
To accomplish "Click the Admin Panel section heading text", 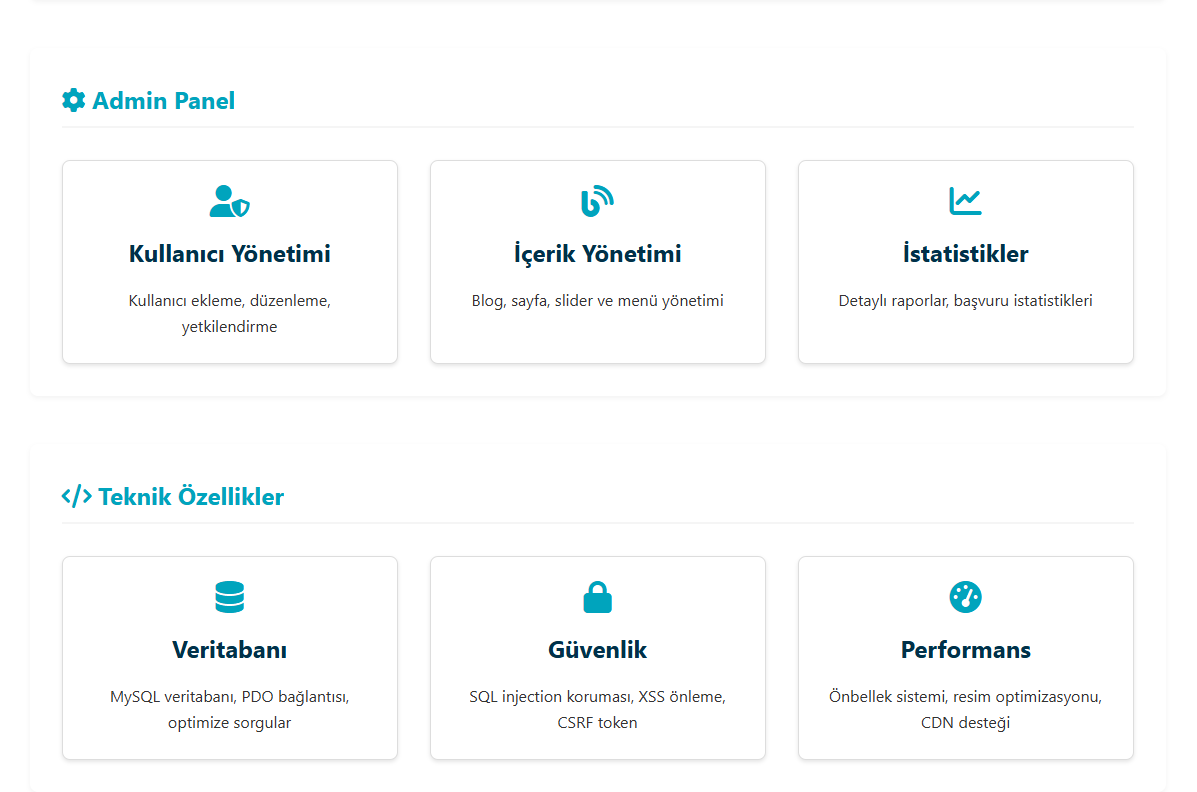I will (163, 100).
